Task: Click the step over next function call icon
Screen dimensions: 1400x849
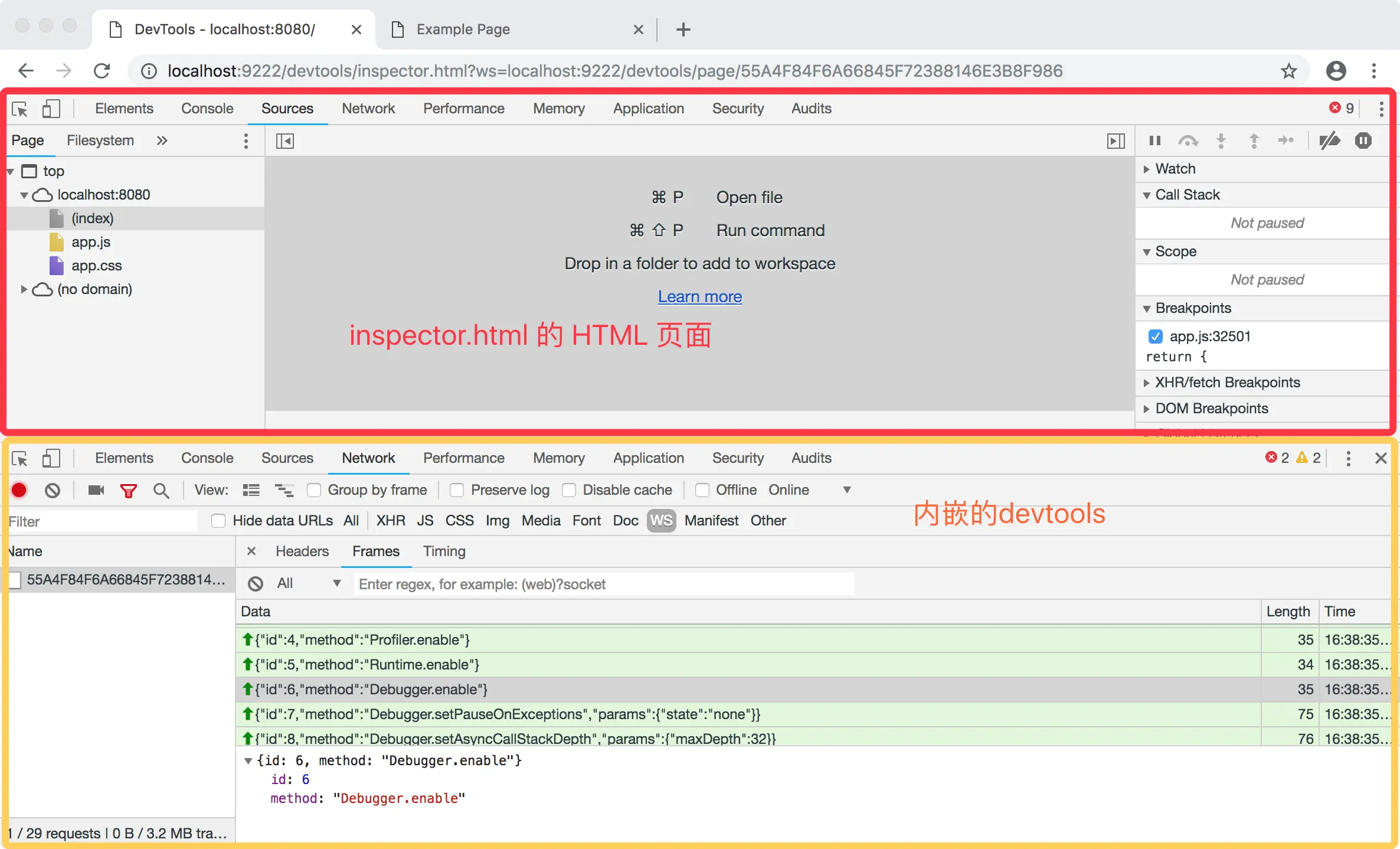Action: click(x=1188, y=141)
